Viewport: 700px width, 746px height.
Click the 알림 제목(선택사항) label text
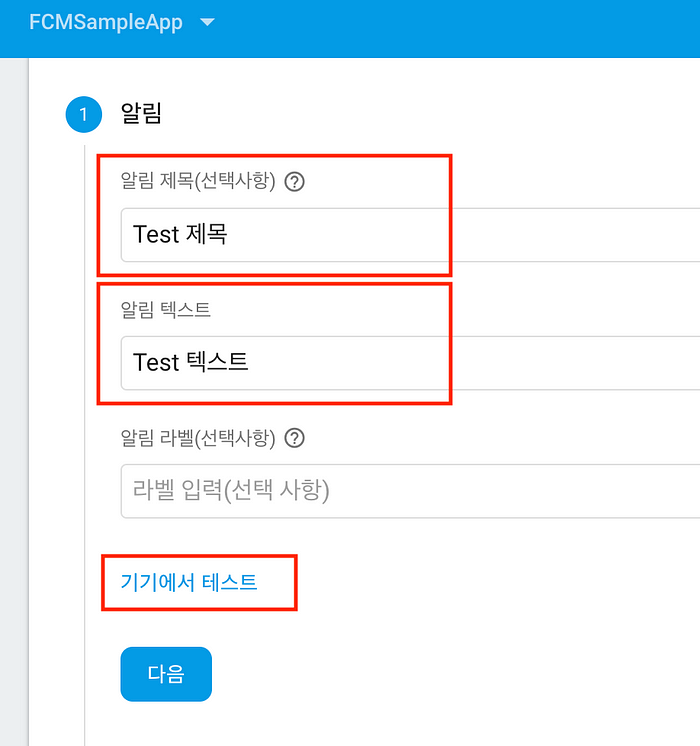coord(198,181)
